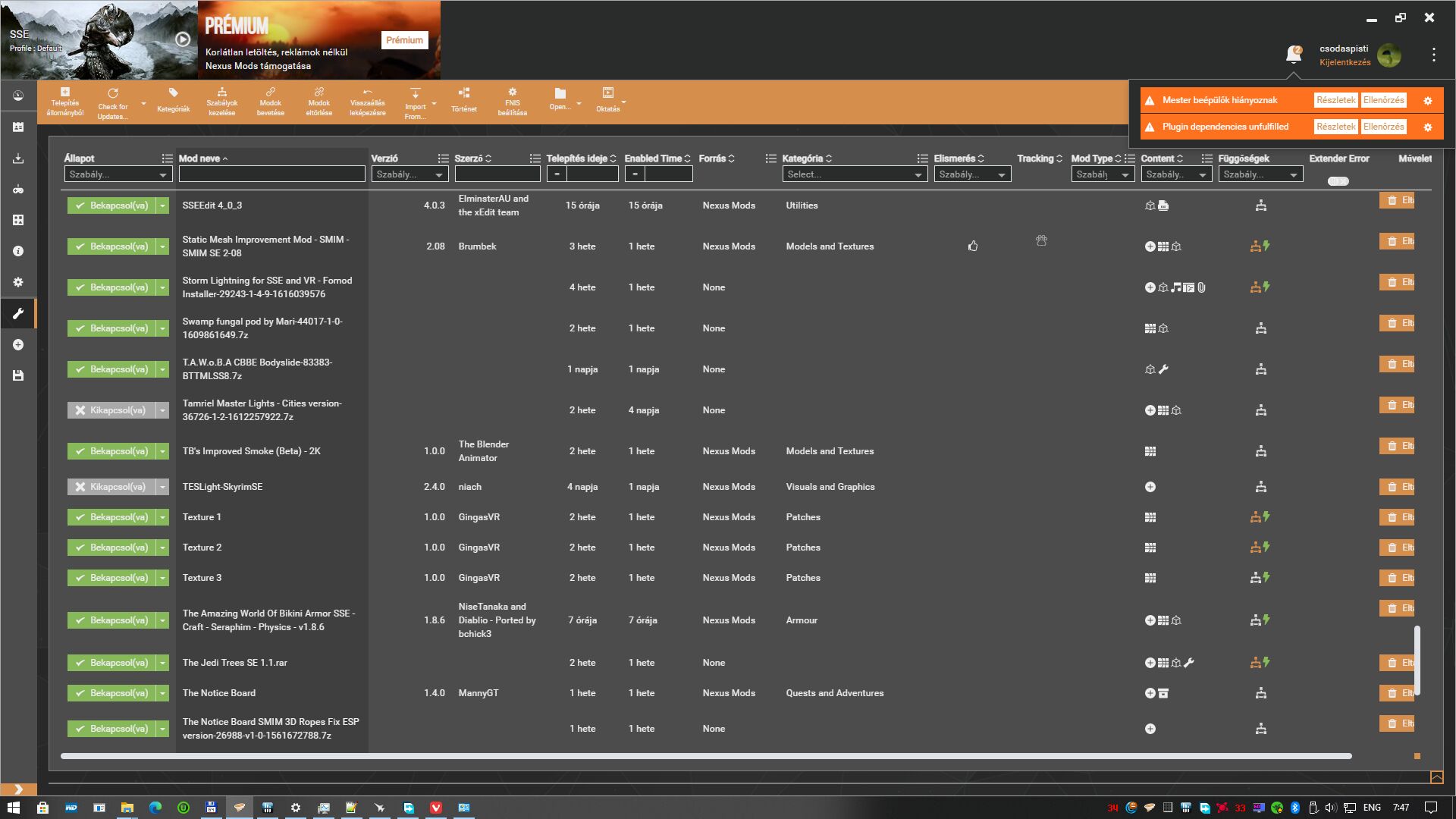This screenshot has width=1456, height=819.
Task: Toggle Texture 1 Bekapcsol(va) status
Action: coord(111,517)
